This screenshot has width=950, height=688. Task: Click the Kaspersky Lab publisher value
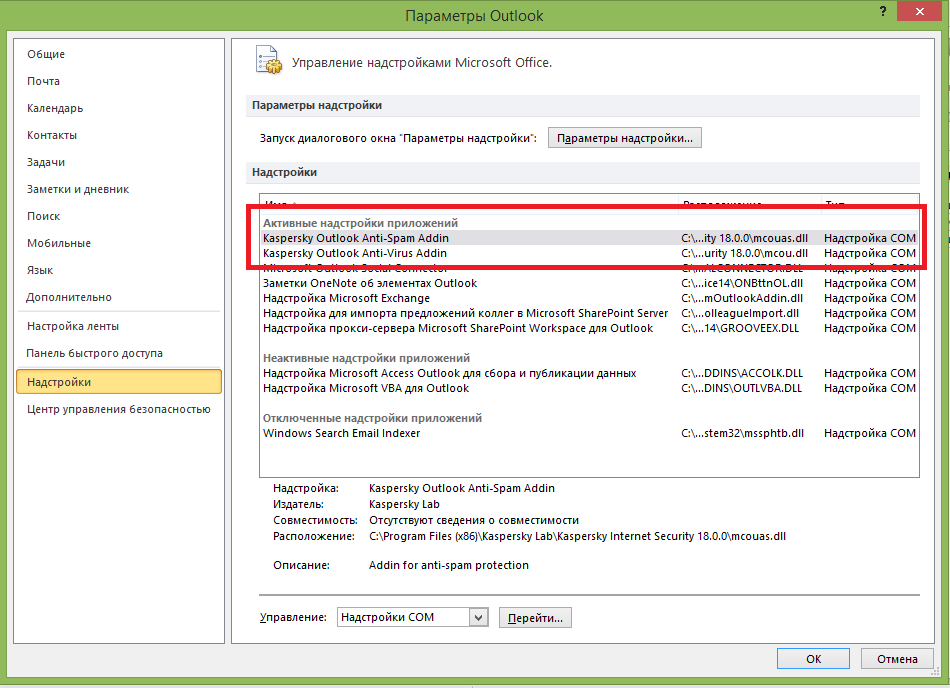[404, 504]
